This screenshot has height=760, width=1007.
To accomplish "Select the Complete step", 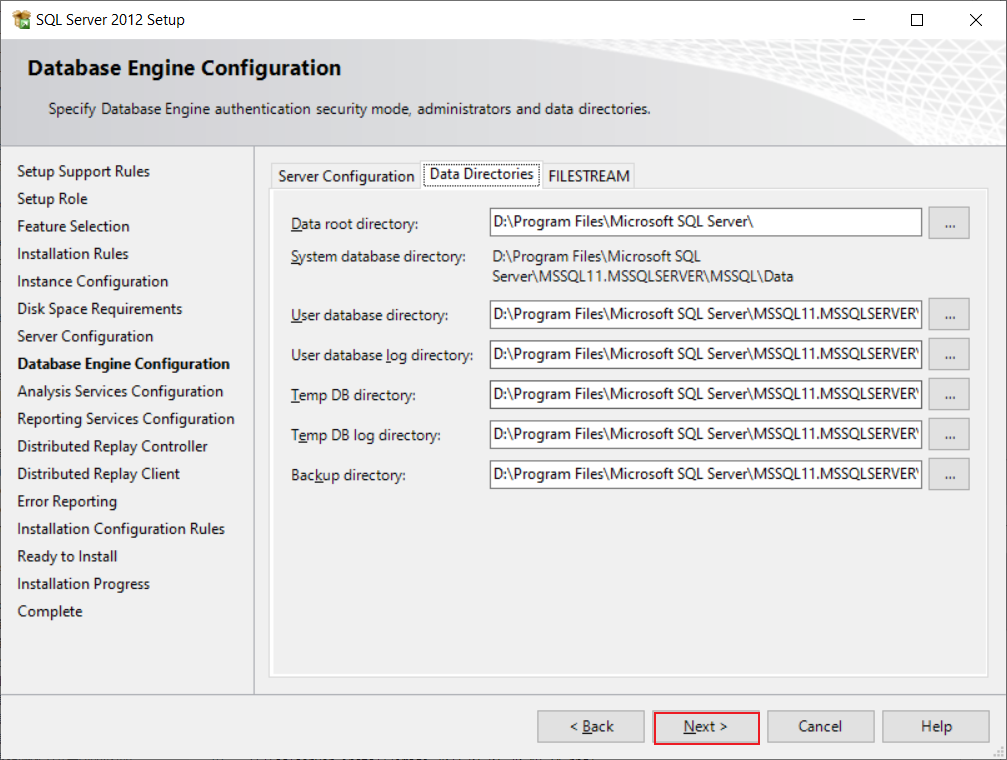I will [x=49, y=612].
